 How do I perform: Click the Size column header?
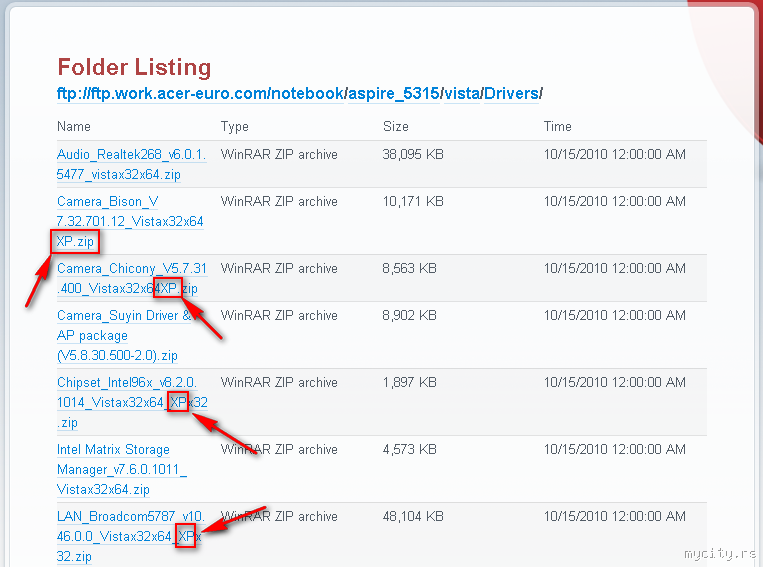(x=395, y=127)
